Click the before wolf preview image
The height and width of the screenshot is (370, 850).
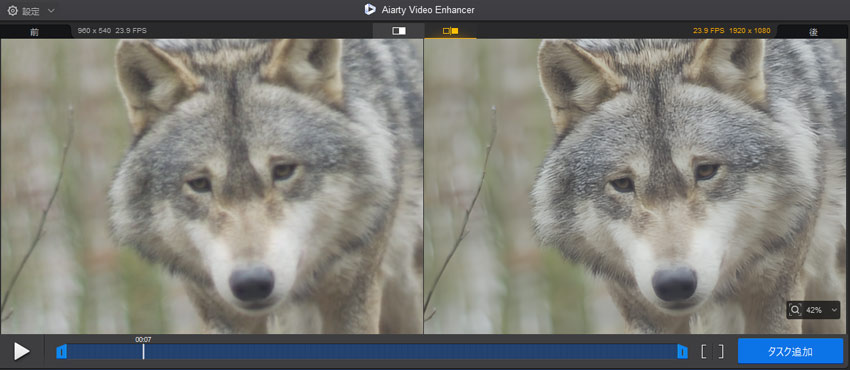212,186
